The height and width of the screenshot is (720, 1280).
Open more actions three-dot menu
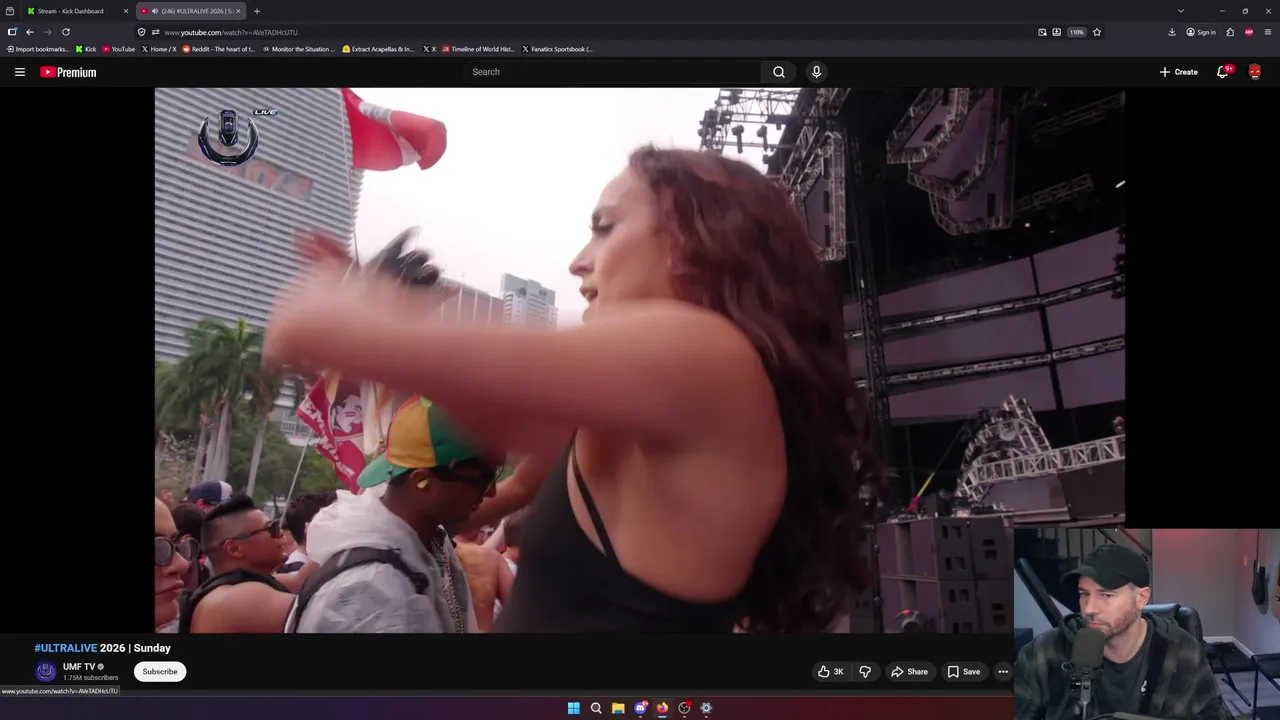(1003, 672)
